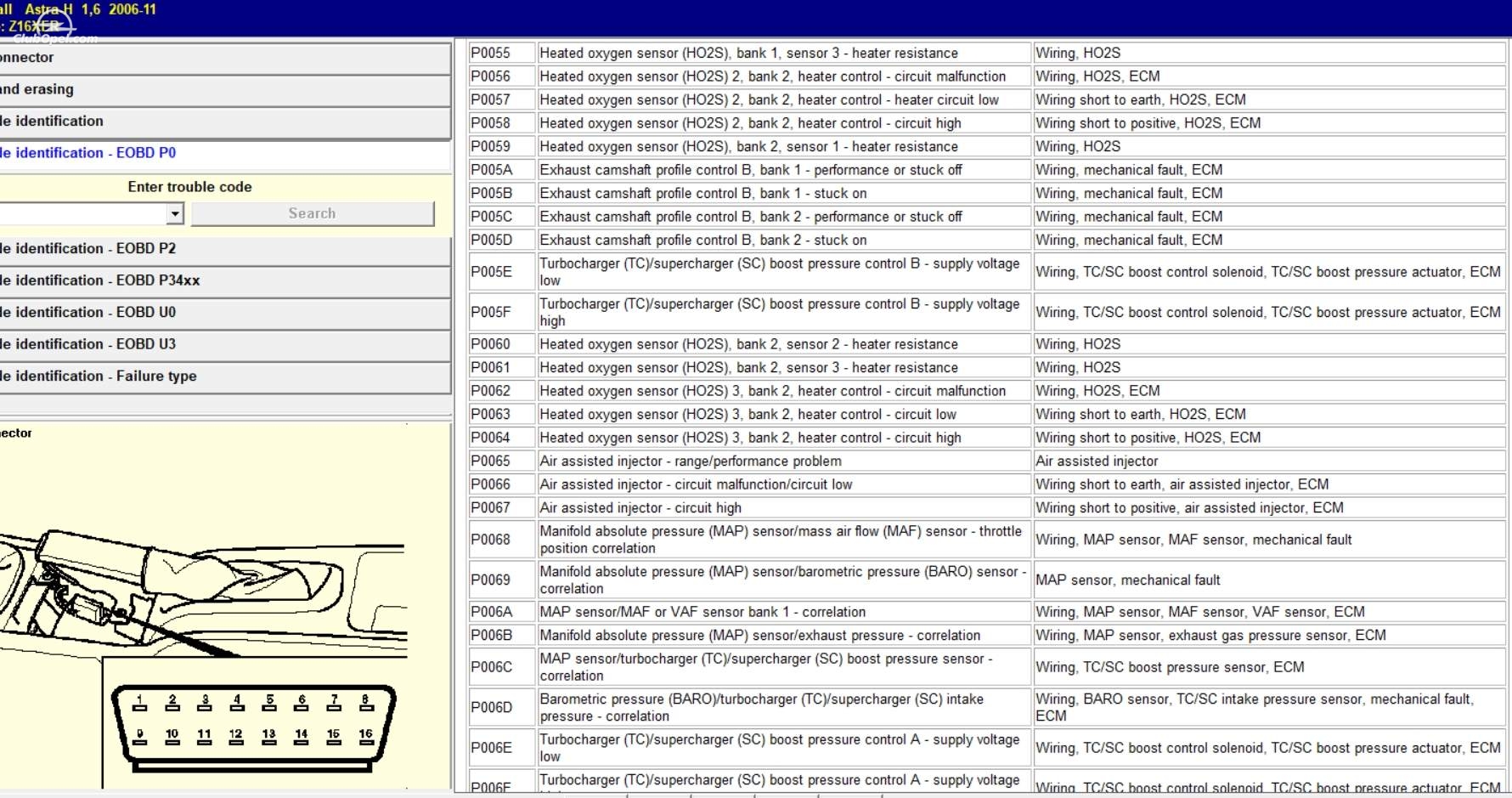Select code cell P005C

click(x=502, y=217)
